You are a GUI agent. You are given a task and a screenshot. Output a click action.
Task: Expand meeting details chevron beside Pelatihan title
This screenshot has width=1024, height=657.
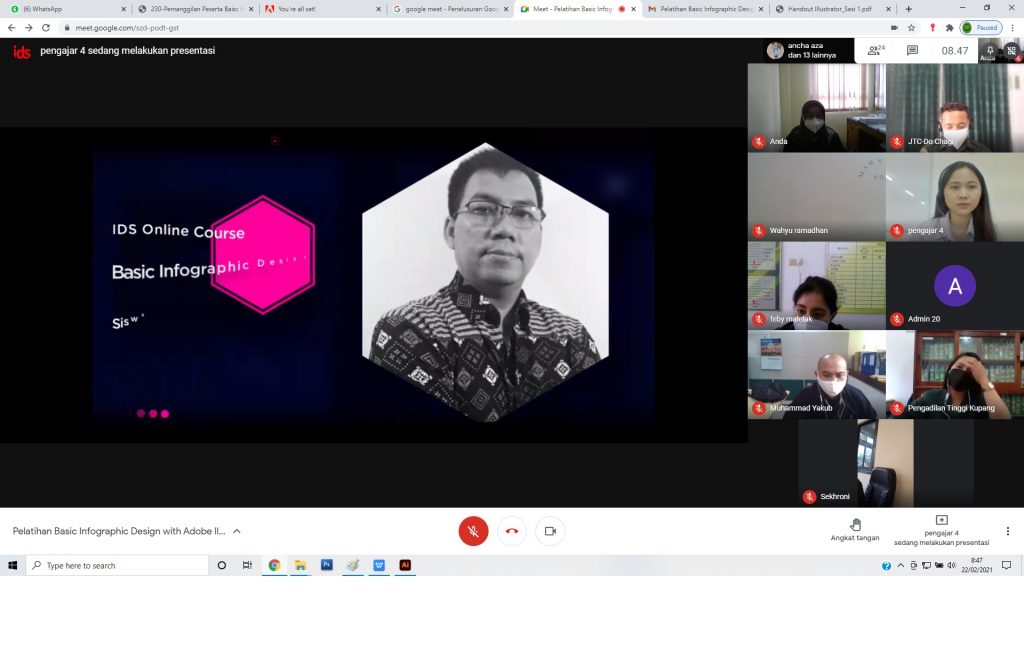[237, 531]
